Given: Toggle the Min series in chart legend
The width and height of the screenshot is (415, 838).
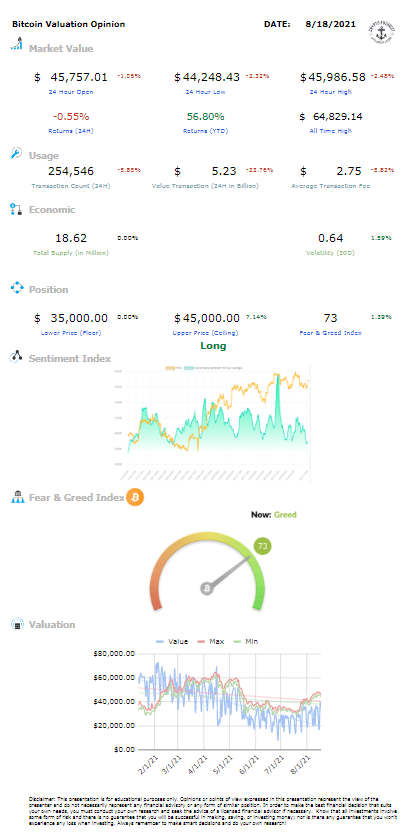Looking at the screenshot, I should [246, 641].
